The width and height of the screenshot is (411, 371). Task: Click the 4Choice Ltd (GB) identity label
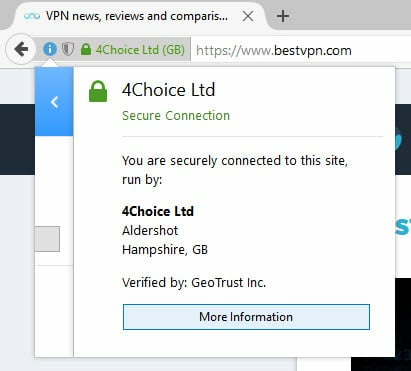140,50
